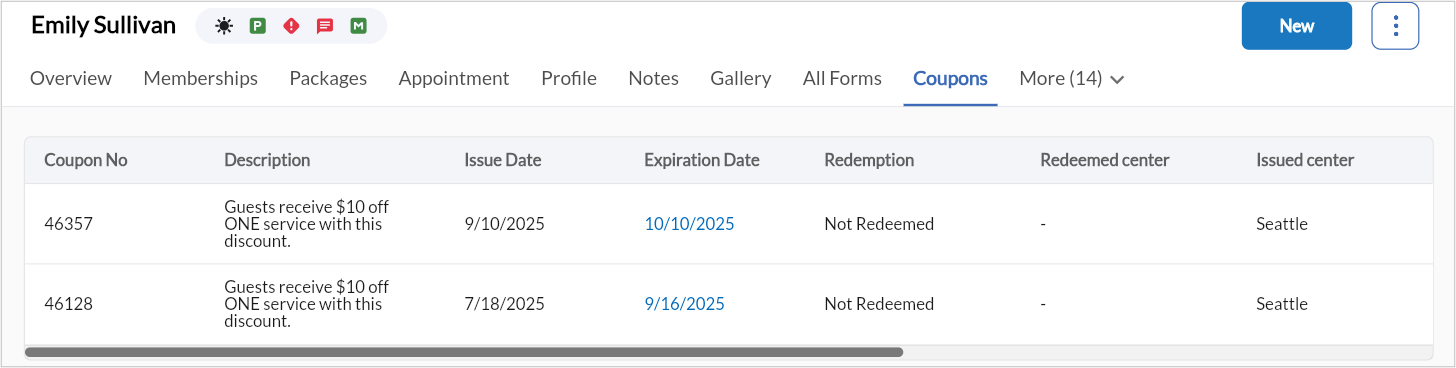Click the description of coupon 46128
This screenshot has width=1456, height=368.
point(307,304)
